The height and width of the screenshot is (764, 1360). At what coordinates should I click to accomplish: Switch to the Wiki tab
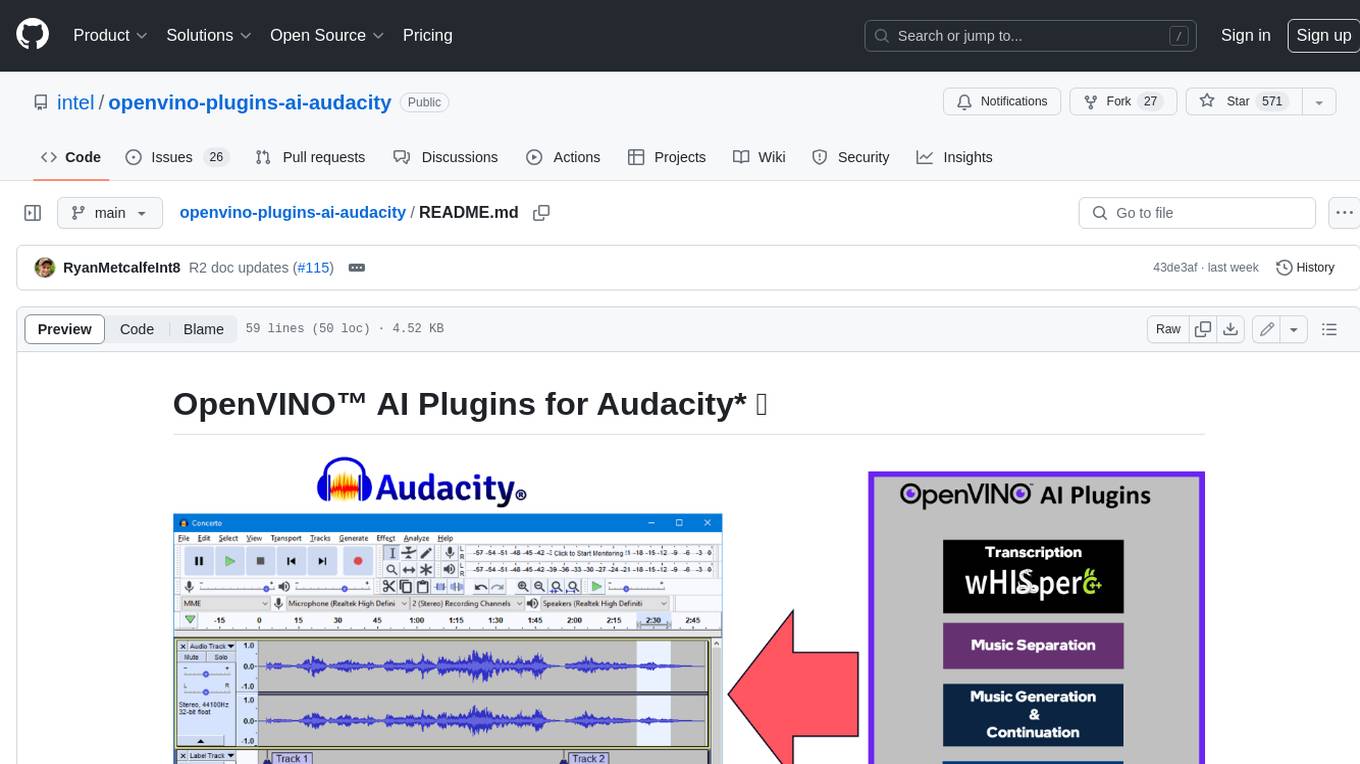759,157
